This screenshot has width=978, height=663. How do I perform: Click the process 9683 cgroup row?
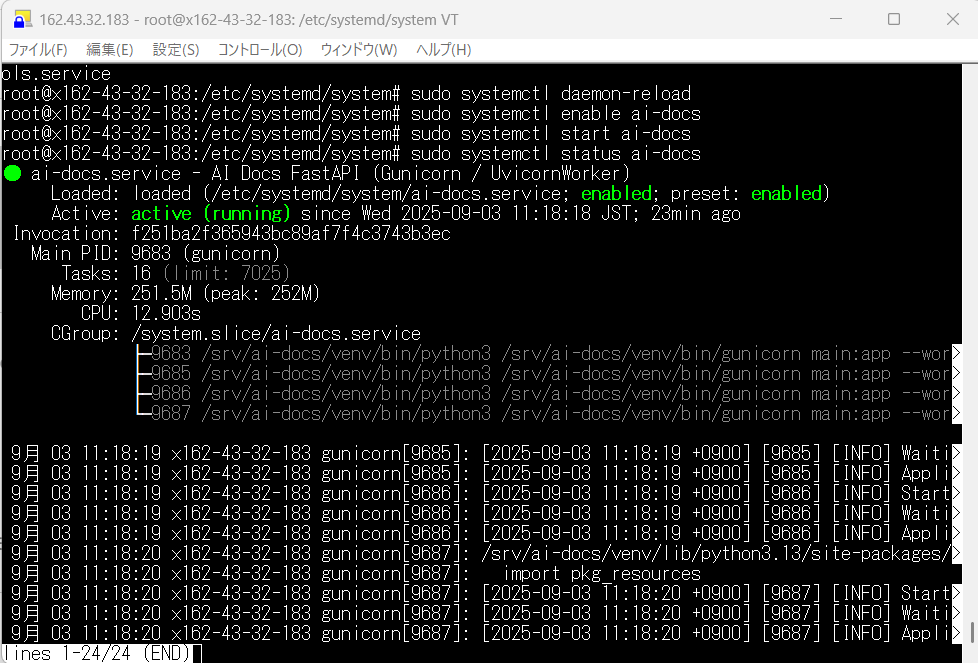(549, 353)
